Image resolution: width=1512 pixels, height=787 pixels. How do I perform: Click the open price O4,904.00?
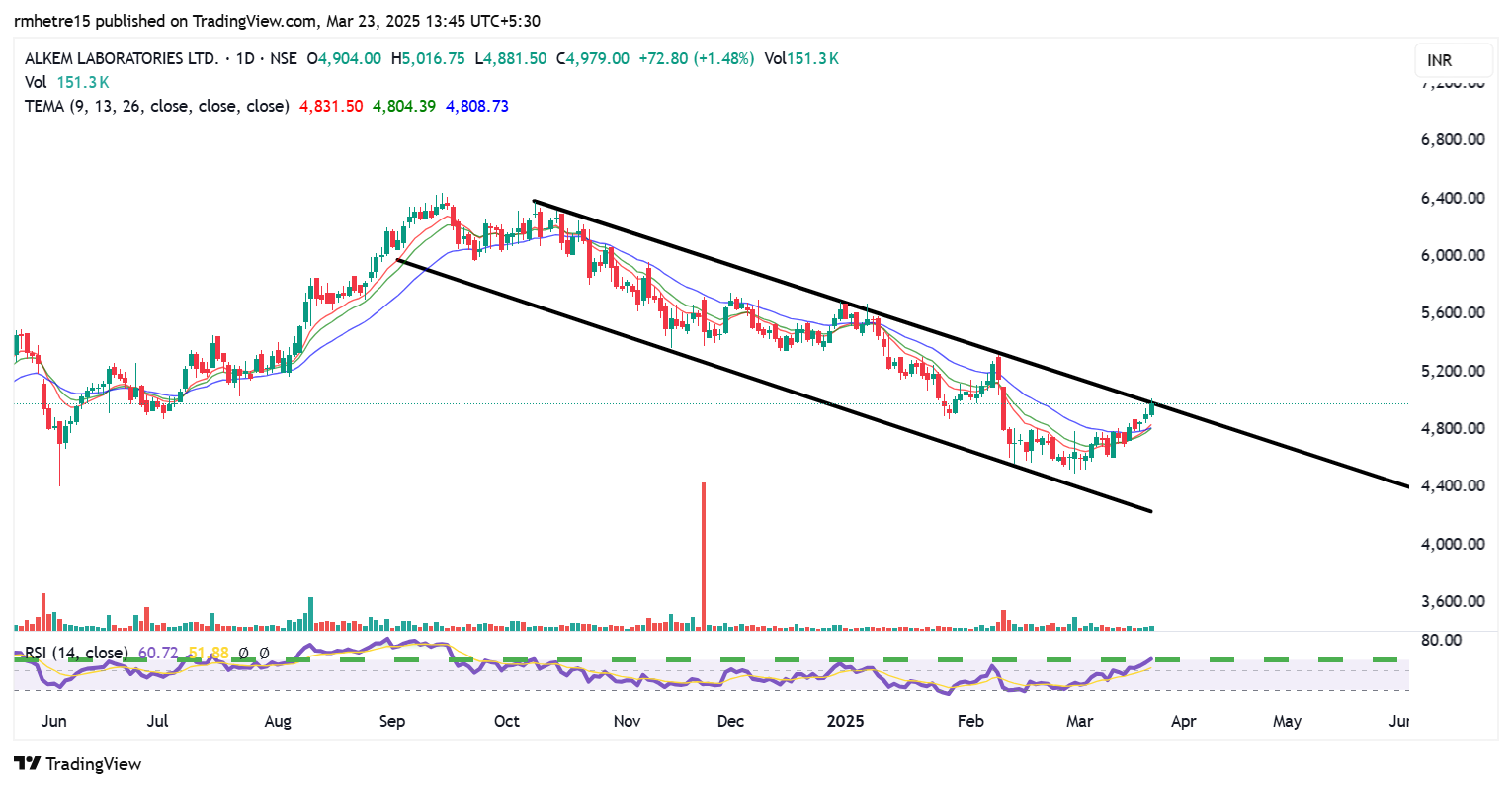(344, 58)
